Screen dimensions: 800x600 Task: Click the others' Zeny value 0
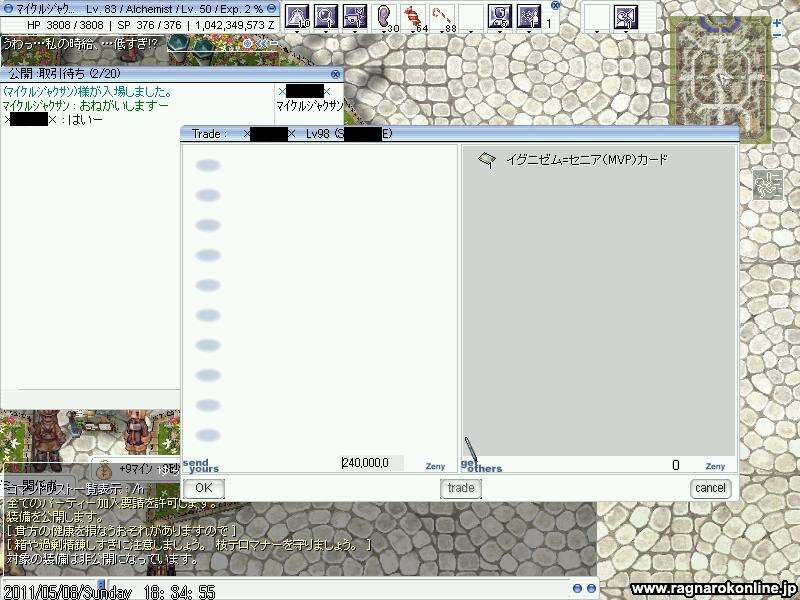click(x=676, y=465)
